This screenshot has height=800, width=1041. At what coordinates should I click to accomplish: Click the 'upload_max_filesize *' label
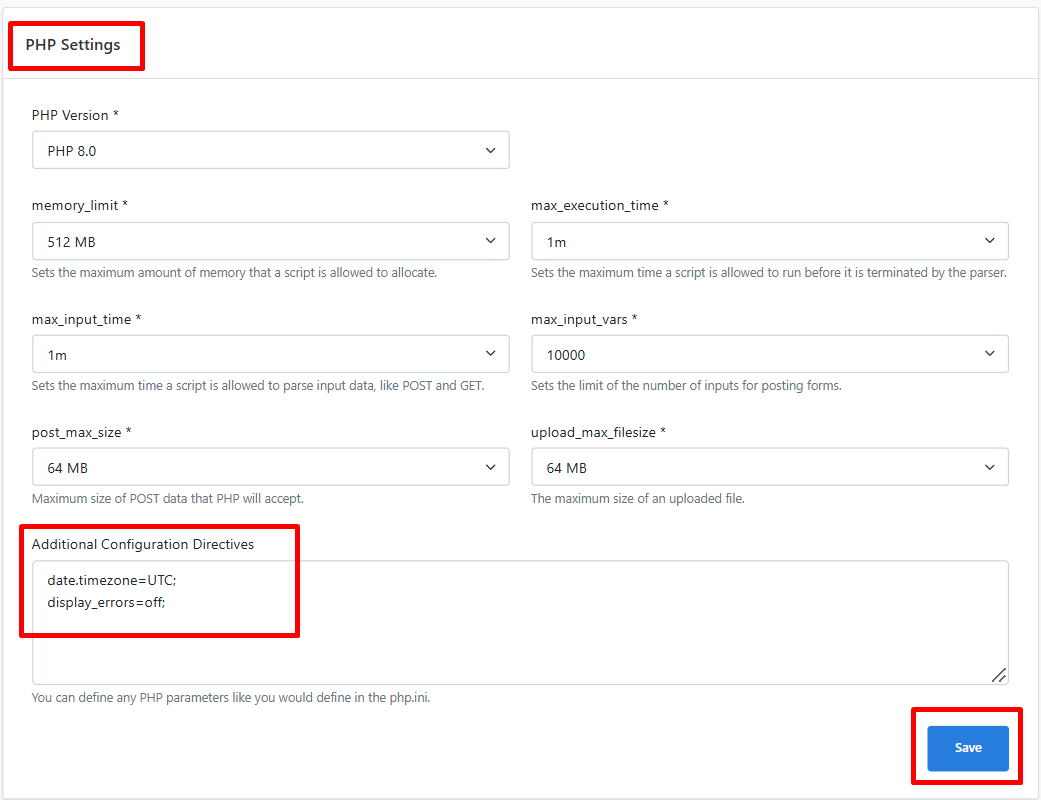(598, 432)
